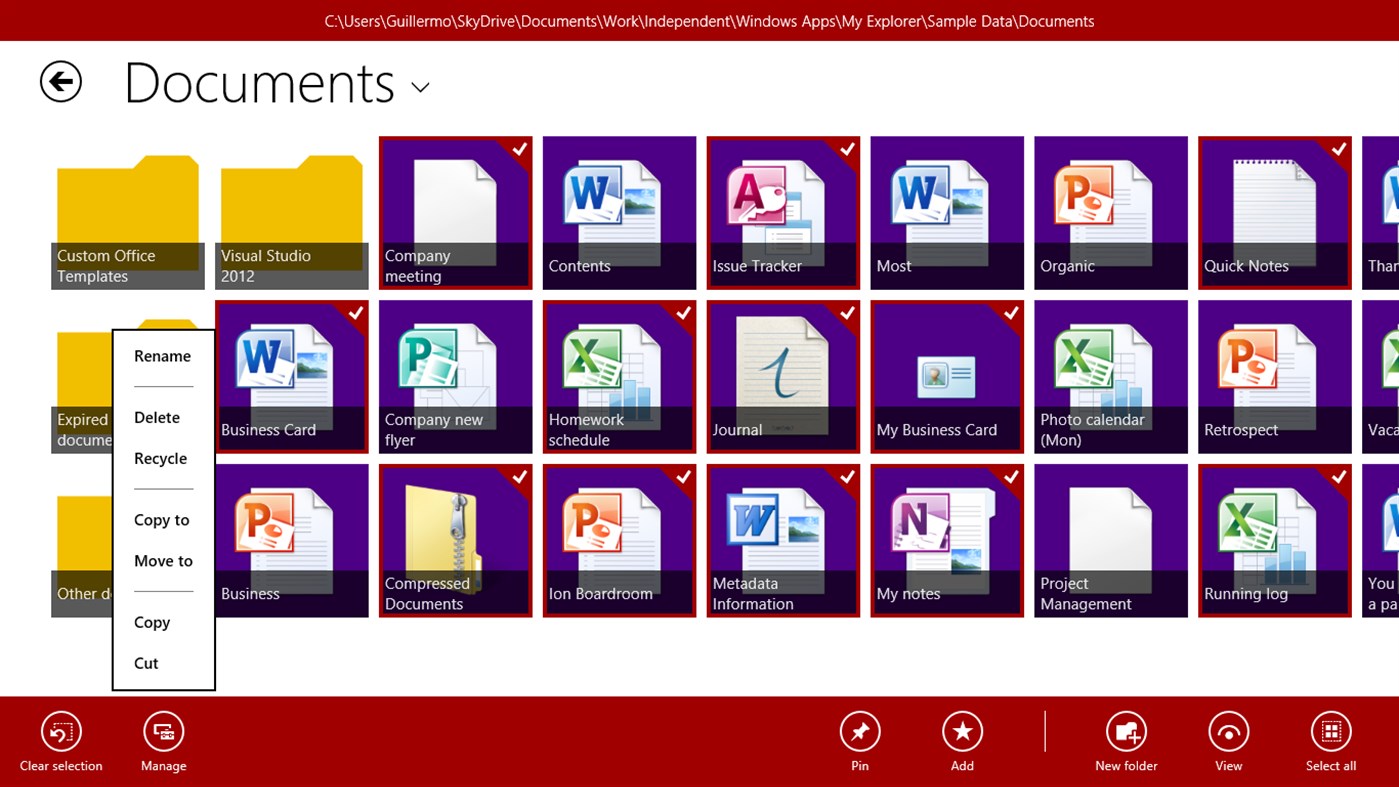Click the Recycle option
The width and height of the screenshot is (1399, 787).
[x=160, y=458]
